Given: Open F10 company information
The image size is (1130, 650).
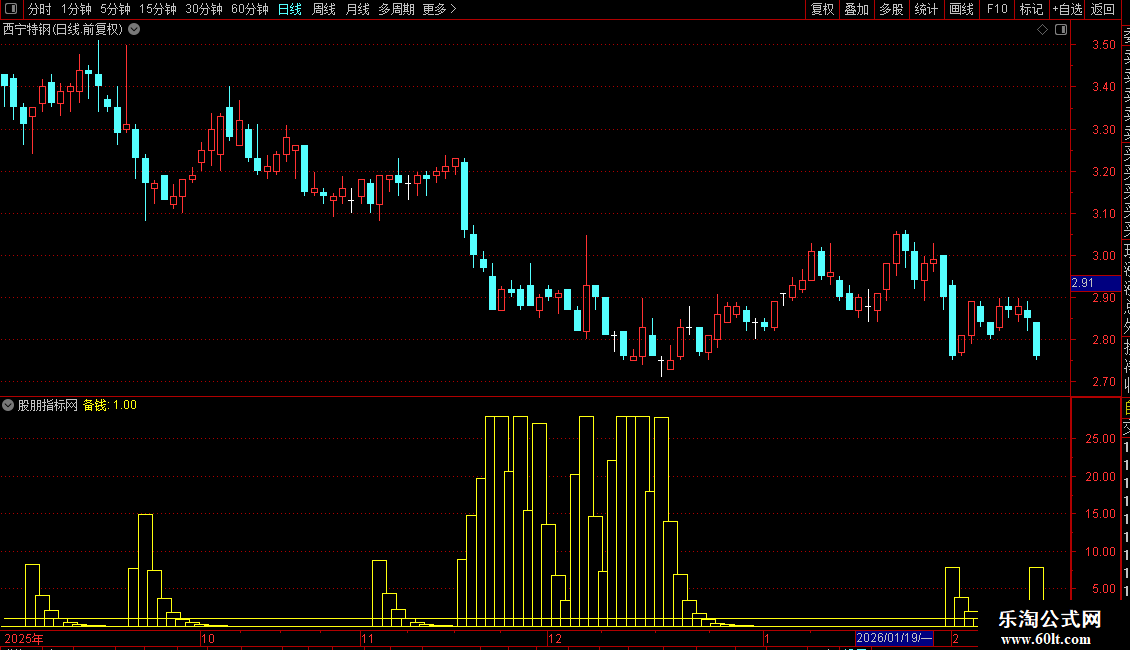Looking at the screenshot, I should (997, 9).
